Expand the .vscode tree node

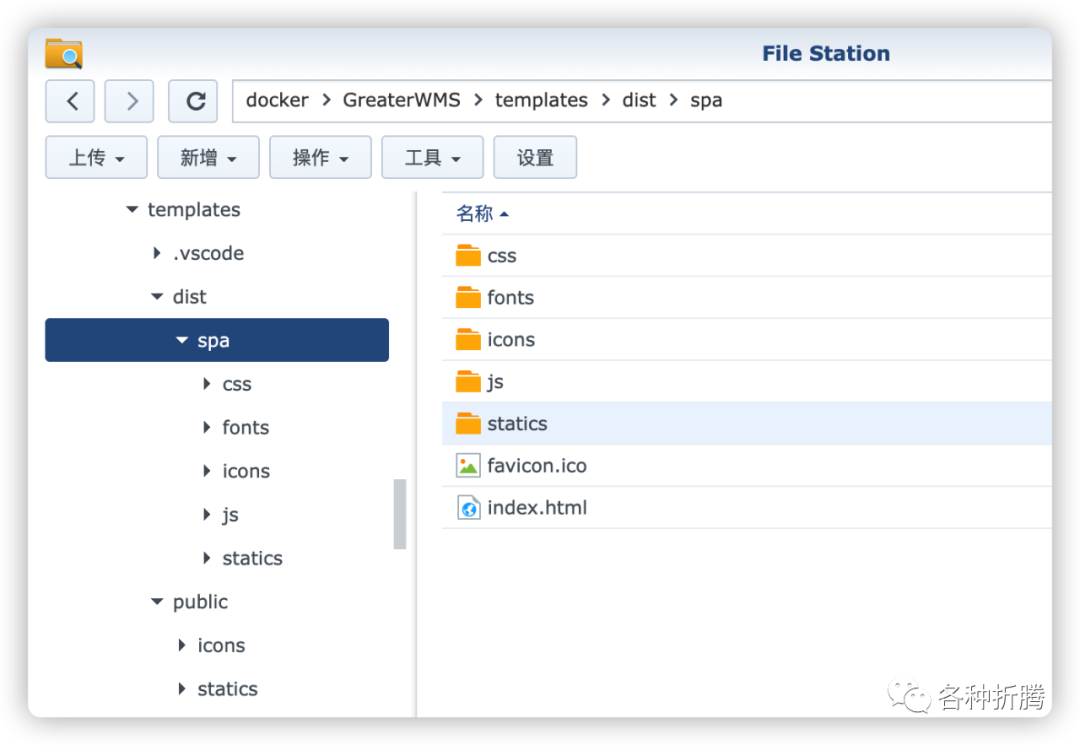coord(157,254)
